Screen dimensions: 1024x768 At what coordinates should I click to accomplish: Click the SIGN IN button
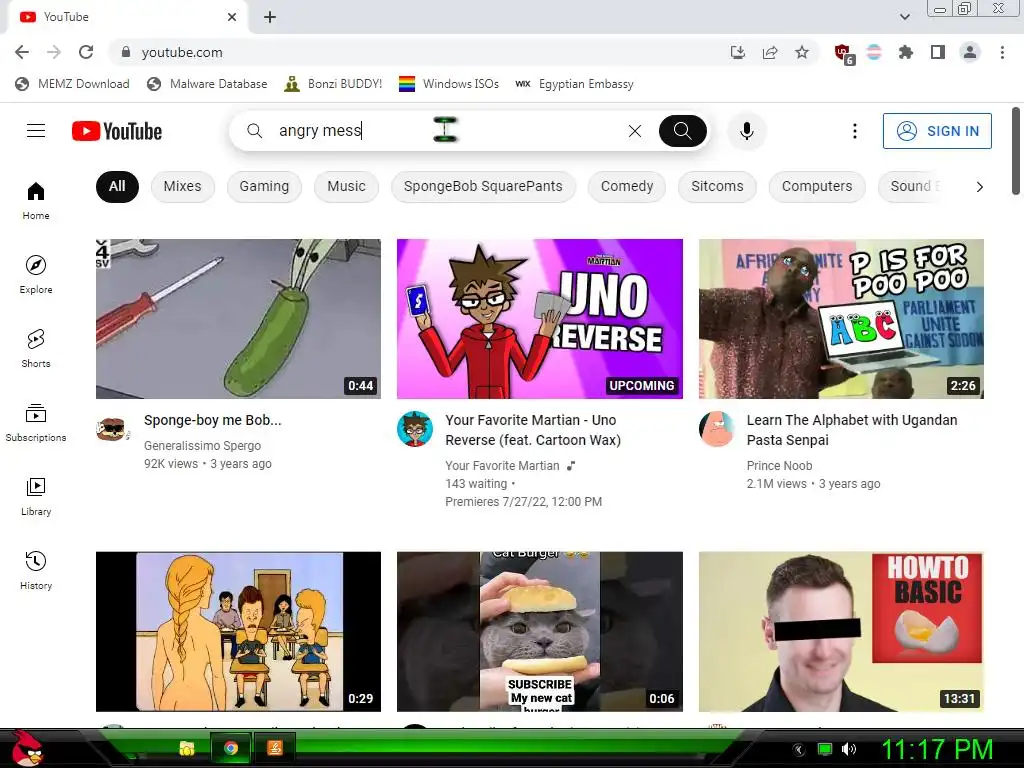(937, 131)
